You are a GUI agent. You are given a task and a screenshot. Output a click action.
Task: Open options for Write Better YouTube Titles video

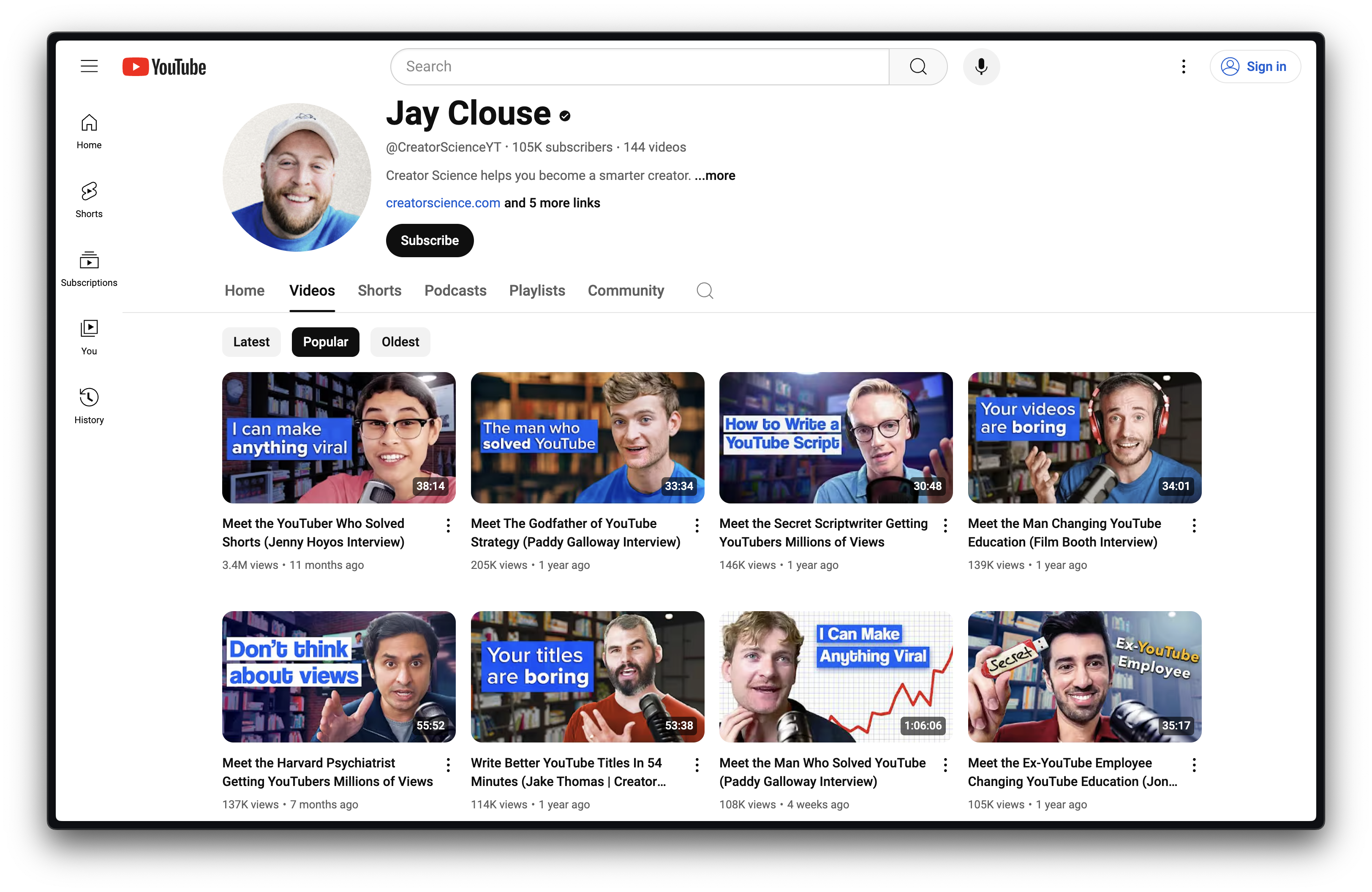[697, 764]
